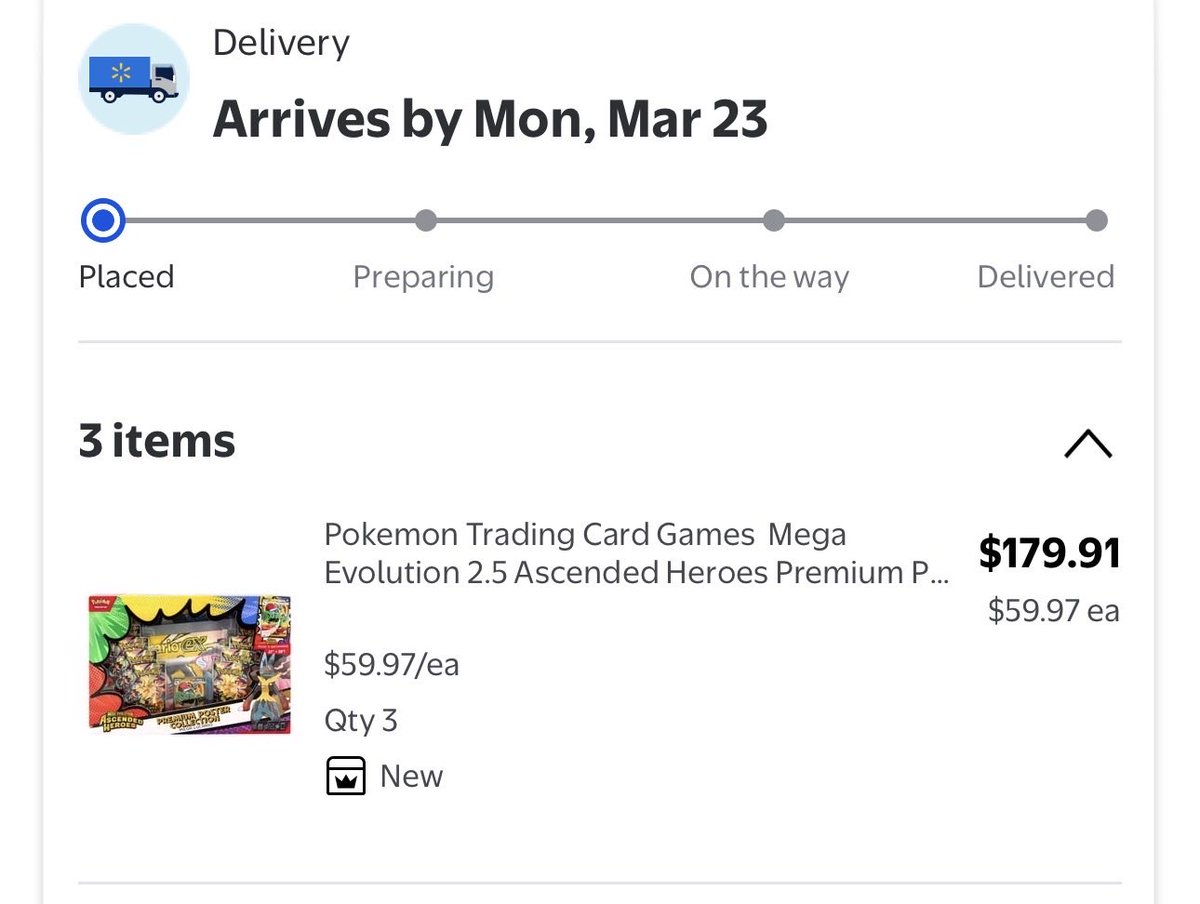This screenshot has height=904, width=1200.
Task: Click the On the way status label
Action: [769, 277]
